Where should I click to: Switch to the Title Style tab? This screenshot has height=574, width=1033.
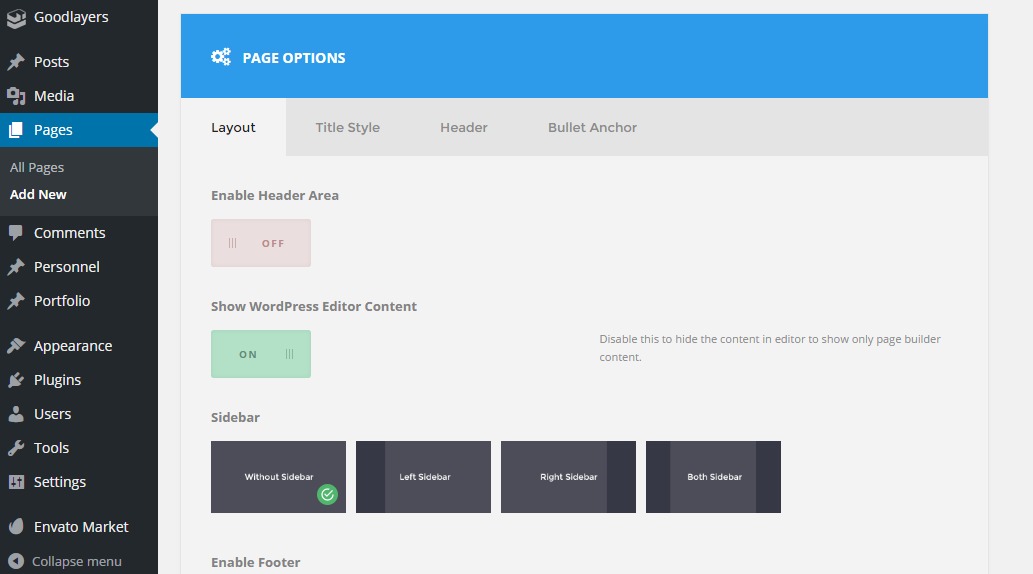click(347, 127)
